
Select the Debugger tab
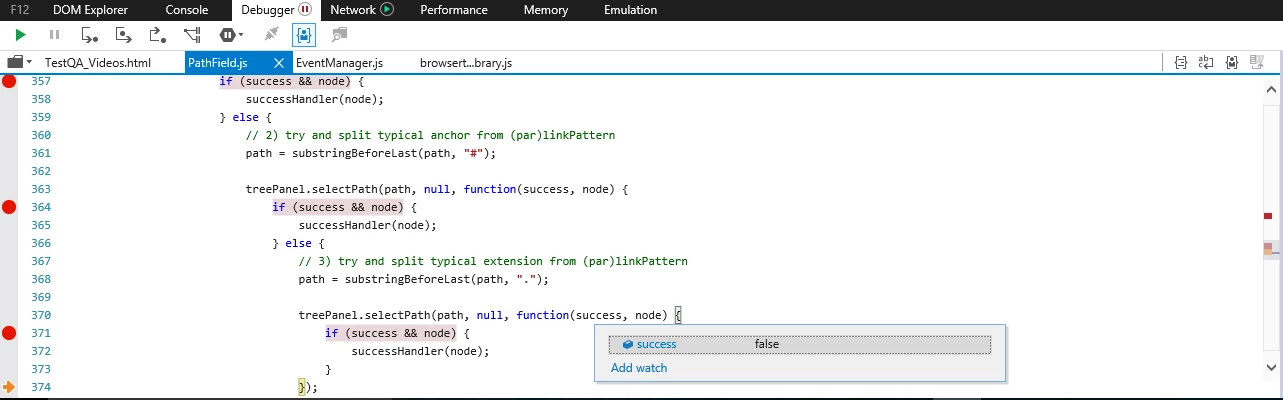(276, 10)
